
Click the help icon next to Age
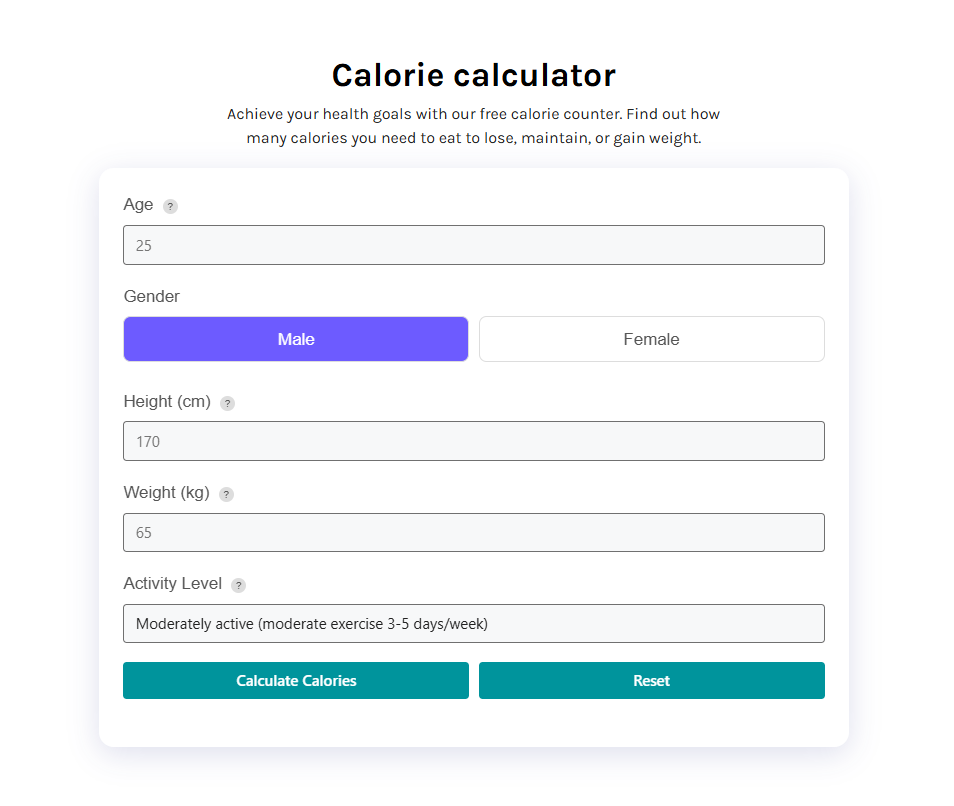[x=170, y=206]
